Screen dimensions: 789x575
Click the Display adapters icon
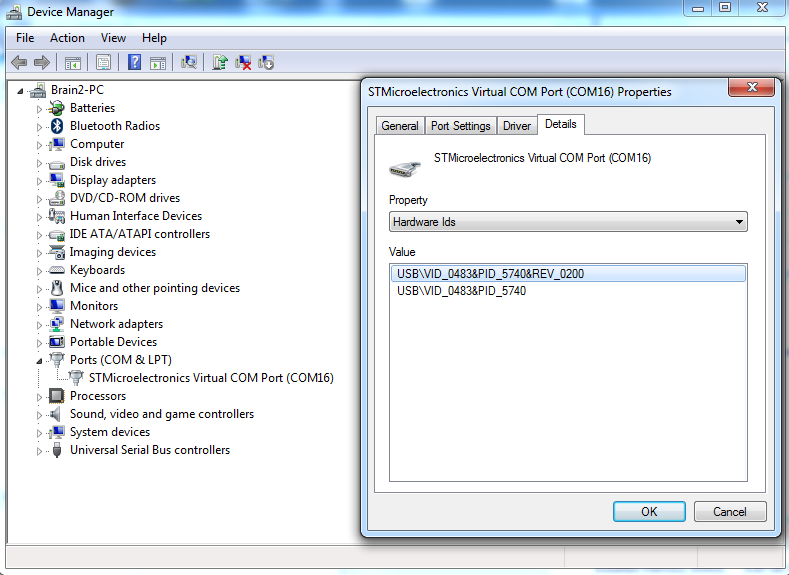57,180
